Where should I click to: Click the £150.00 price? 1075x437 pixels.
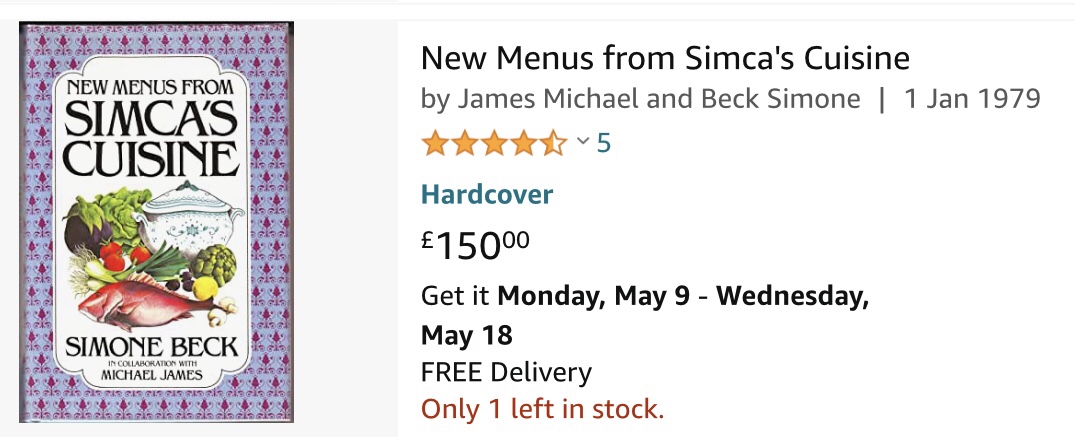point(475,244)
